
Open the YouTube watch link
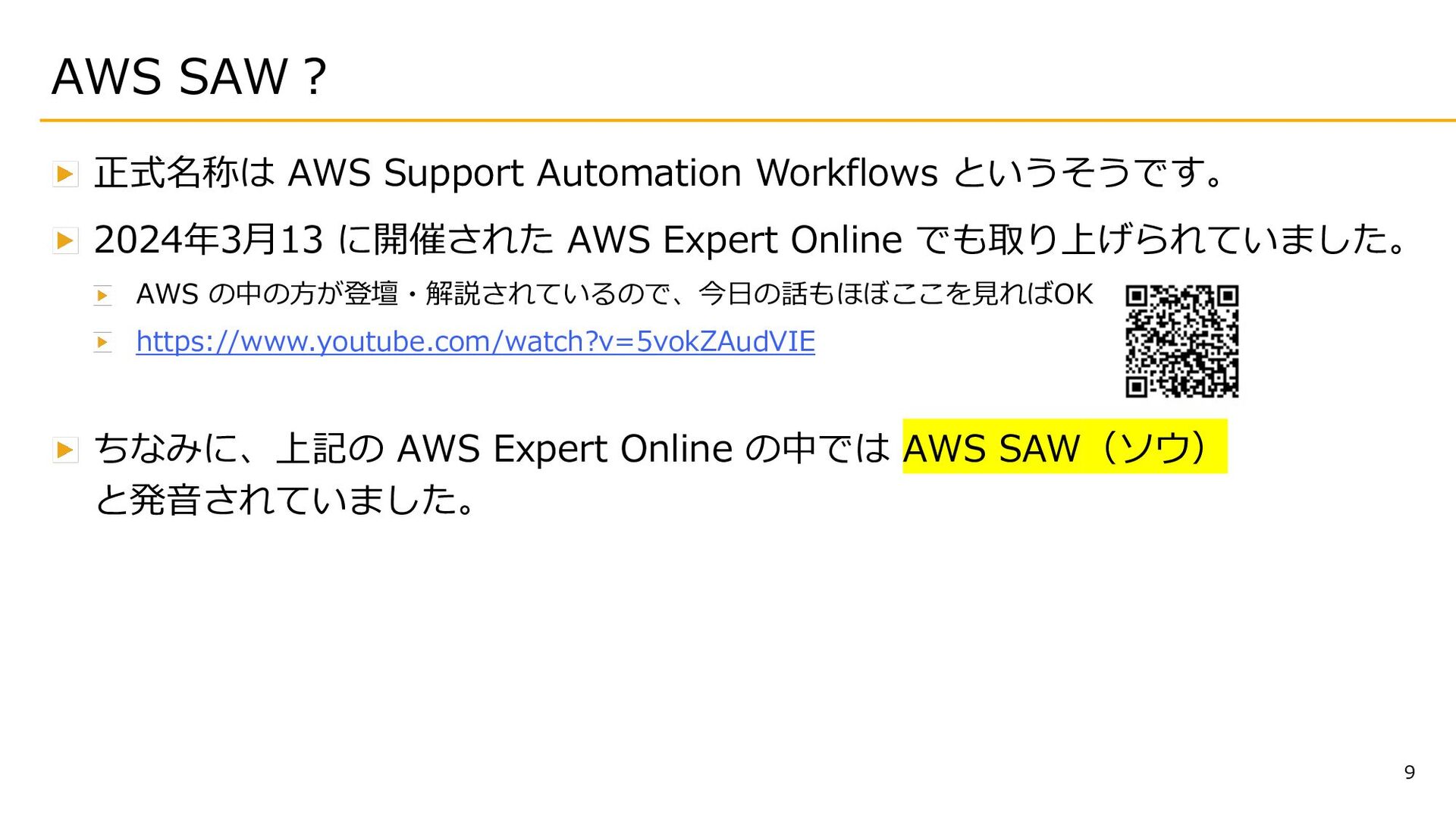tap(475, 341)
